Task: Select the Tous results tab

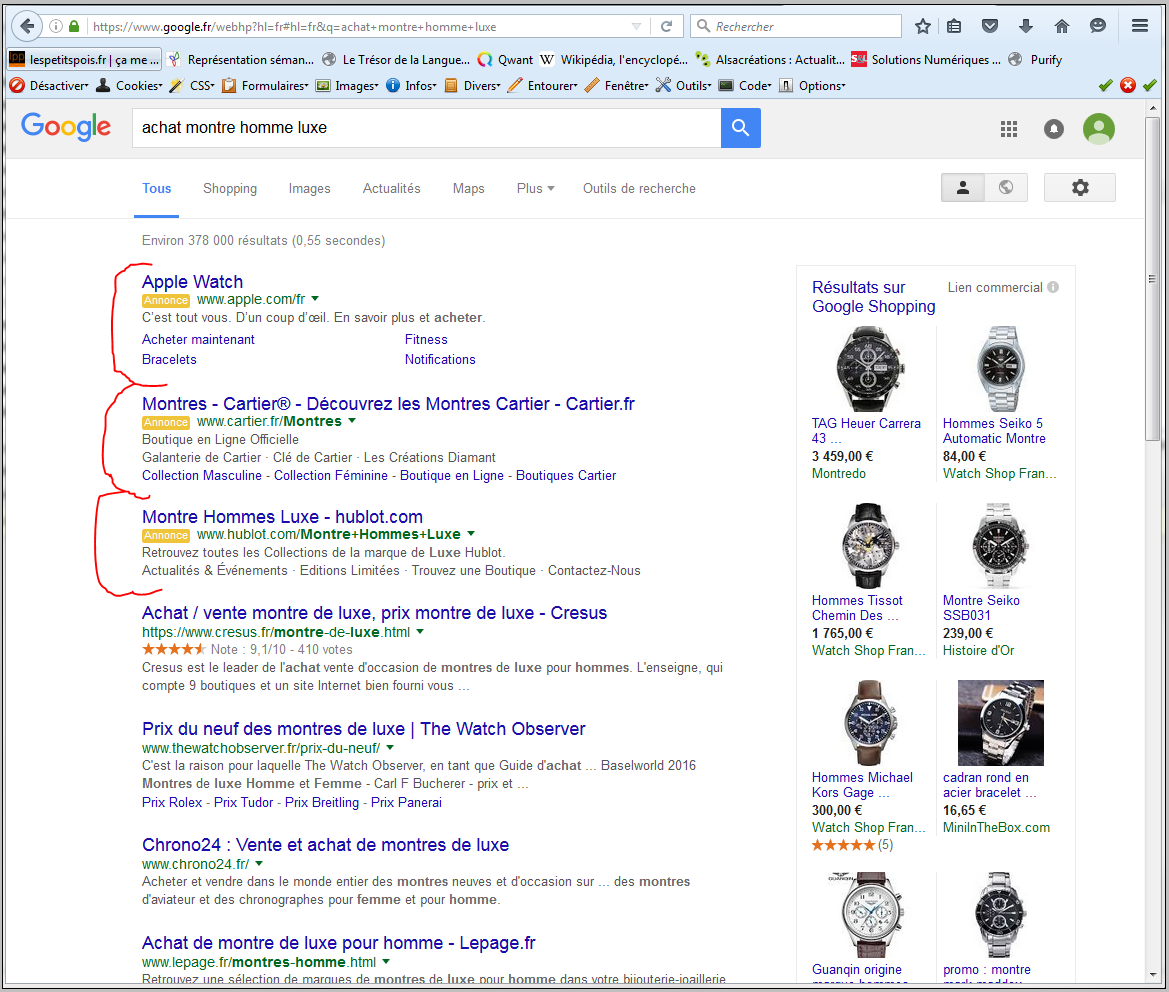Action: pos(157,189)
